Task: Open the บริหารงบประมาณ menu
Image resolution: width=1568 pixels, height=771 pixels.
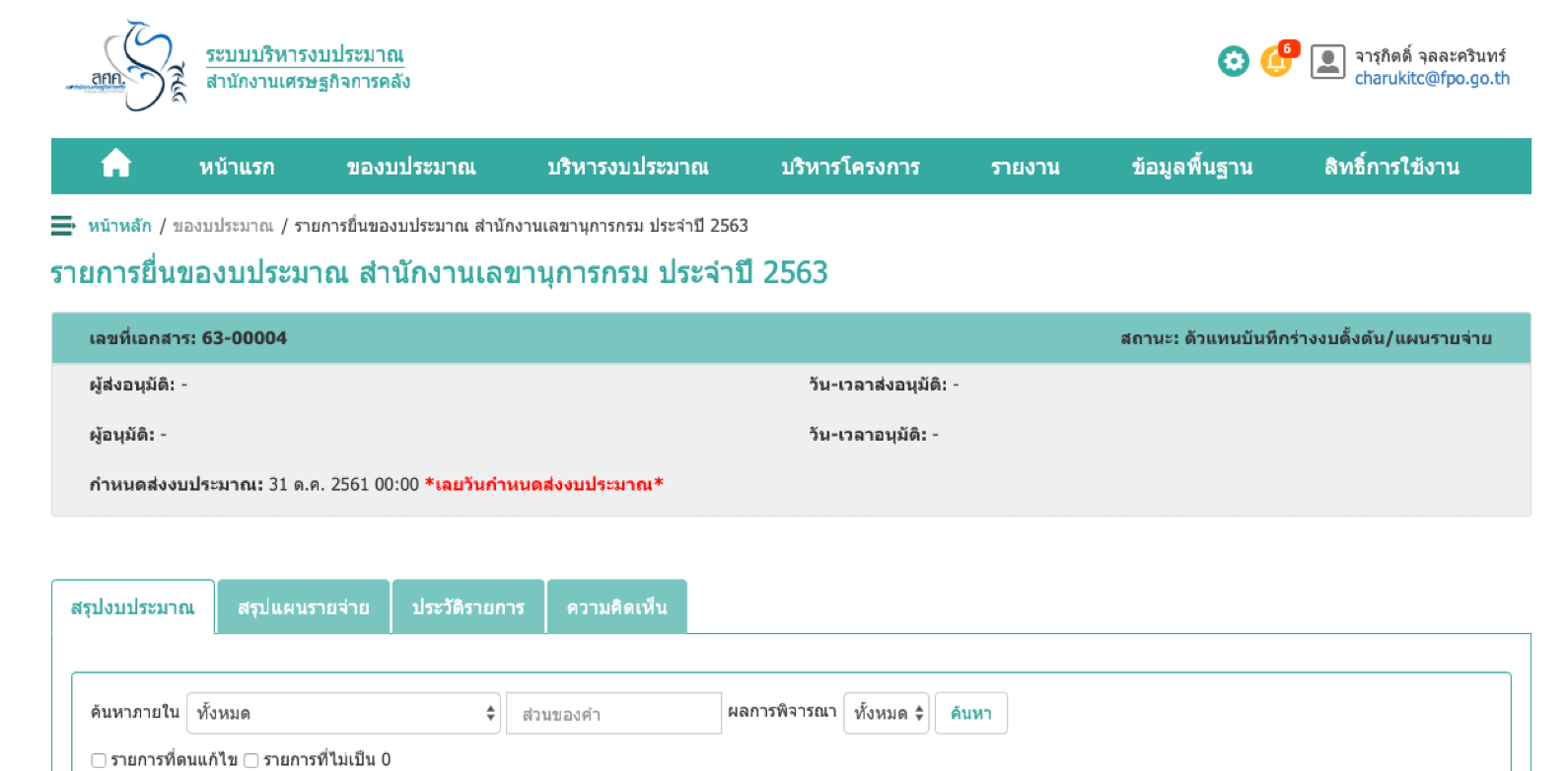Action: (628, 167)
